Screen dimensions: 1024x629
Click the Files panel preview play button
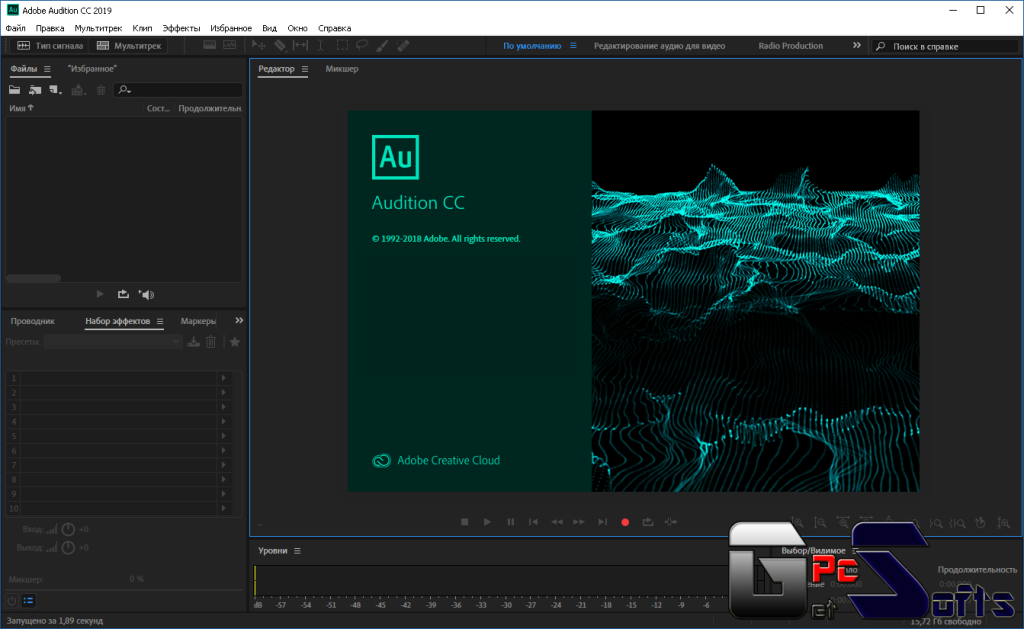pyautogui.click(x=100, y=295)
